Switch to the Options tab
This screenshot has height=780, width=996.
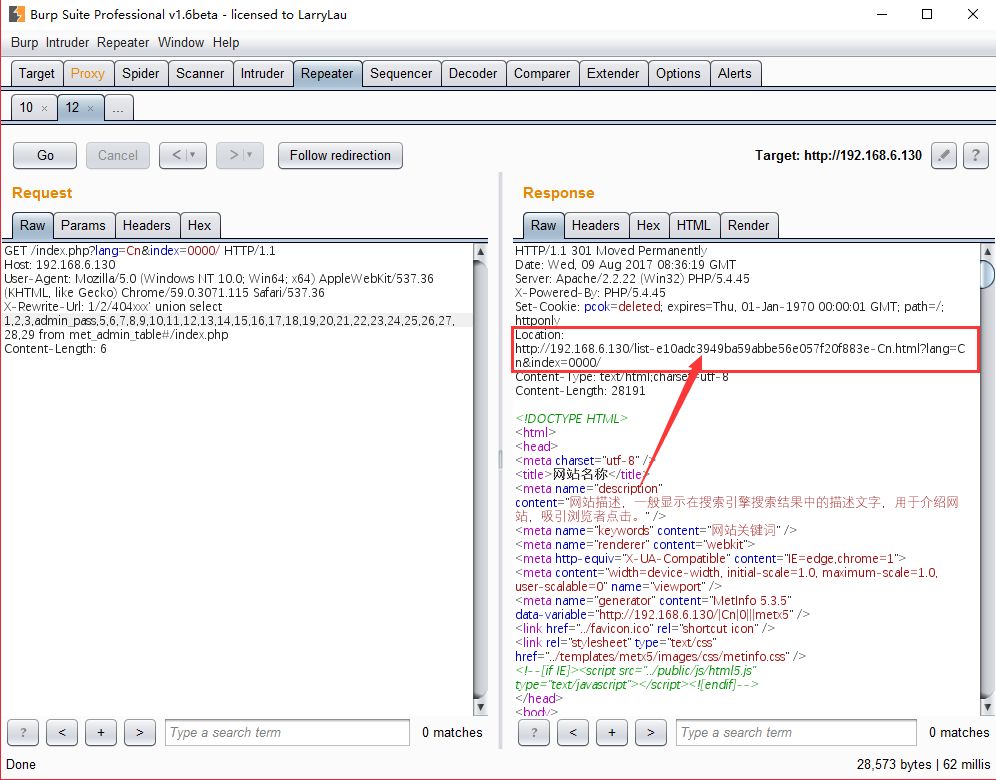(678, 74)
